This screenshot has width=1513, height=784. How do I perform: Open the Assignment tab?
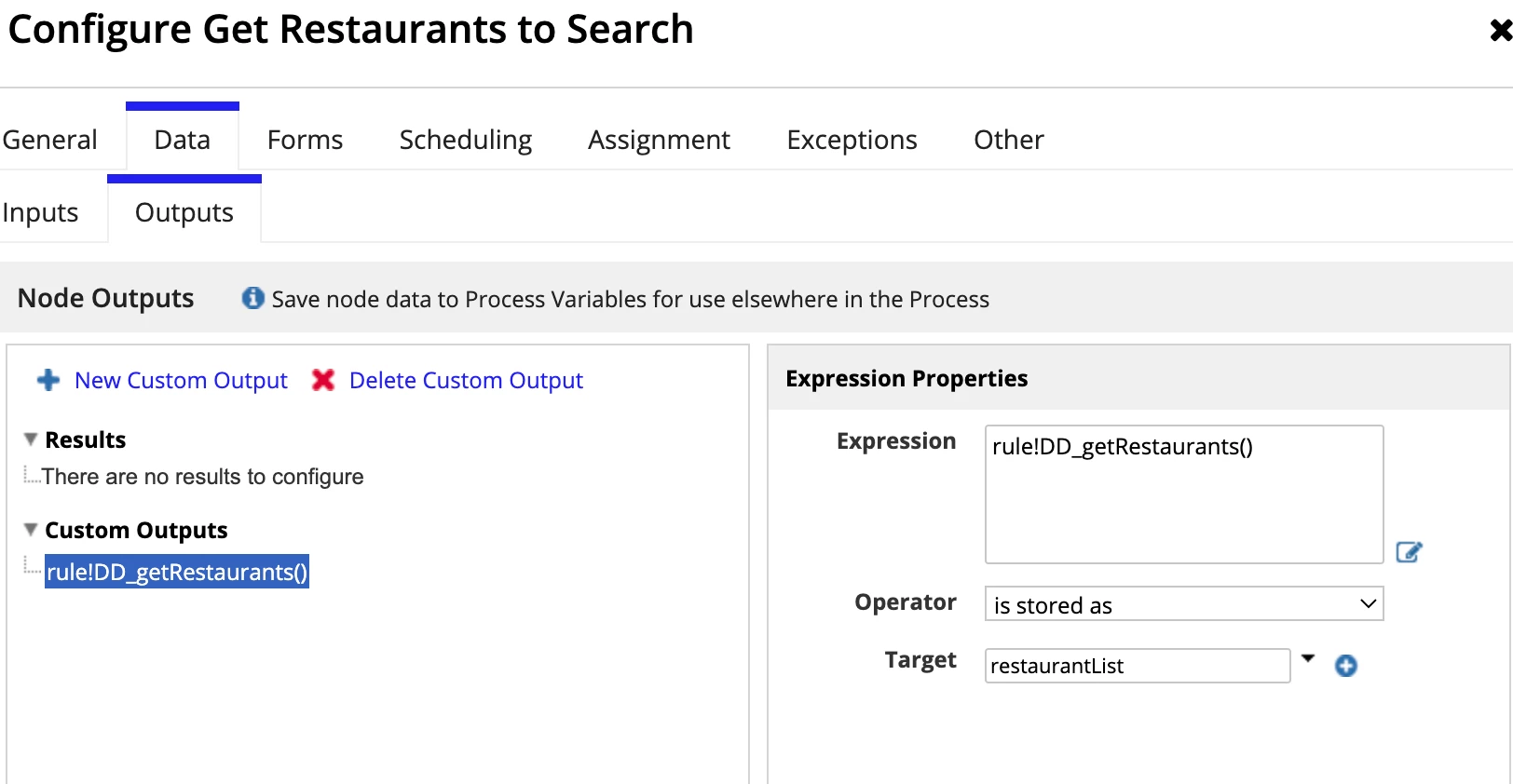[659, 140]
